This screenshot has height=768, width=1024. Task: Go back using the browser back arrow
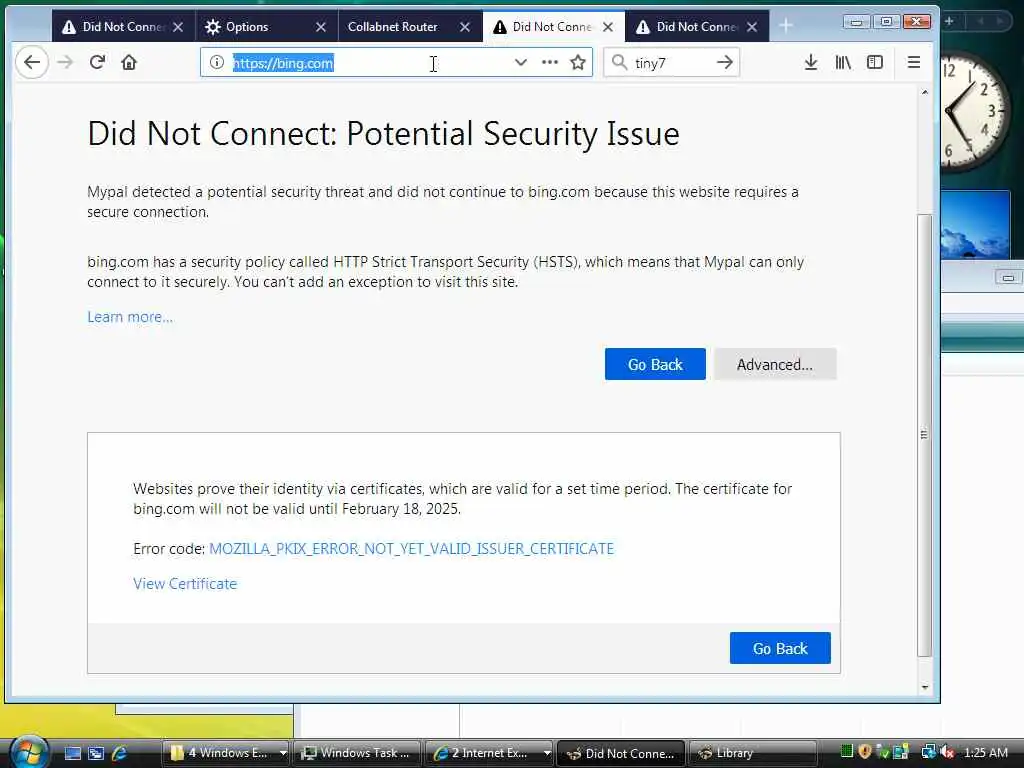[x=31, y=63]
